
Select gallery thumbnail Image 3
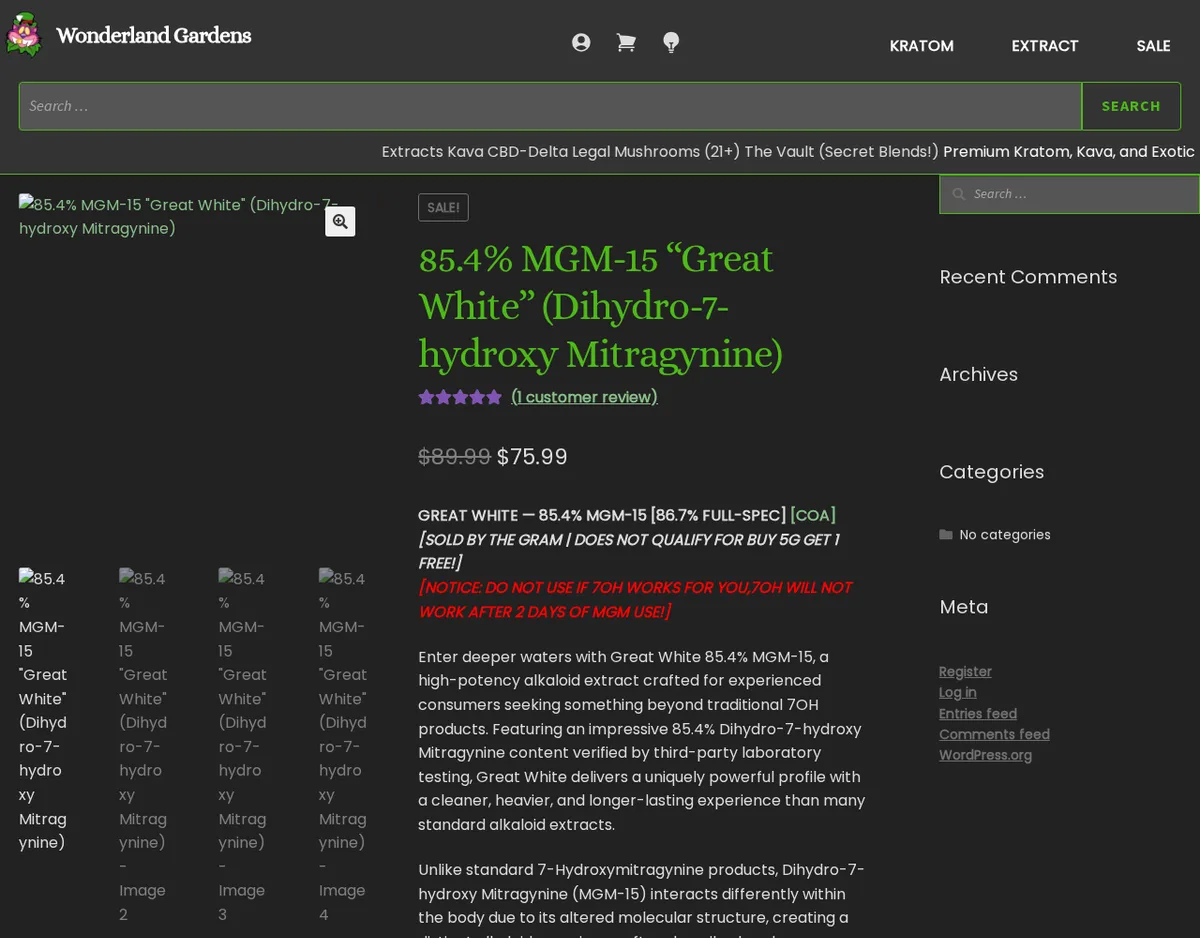pos(243,746)
